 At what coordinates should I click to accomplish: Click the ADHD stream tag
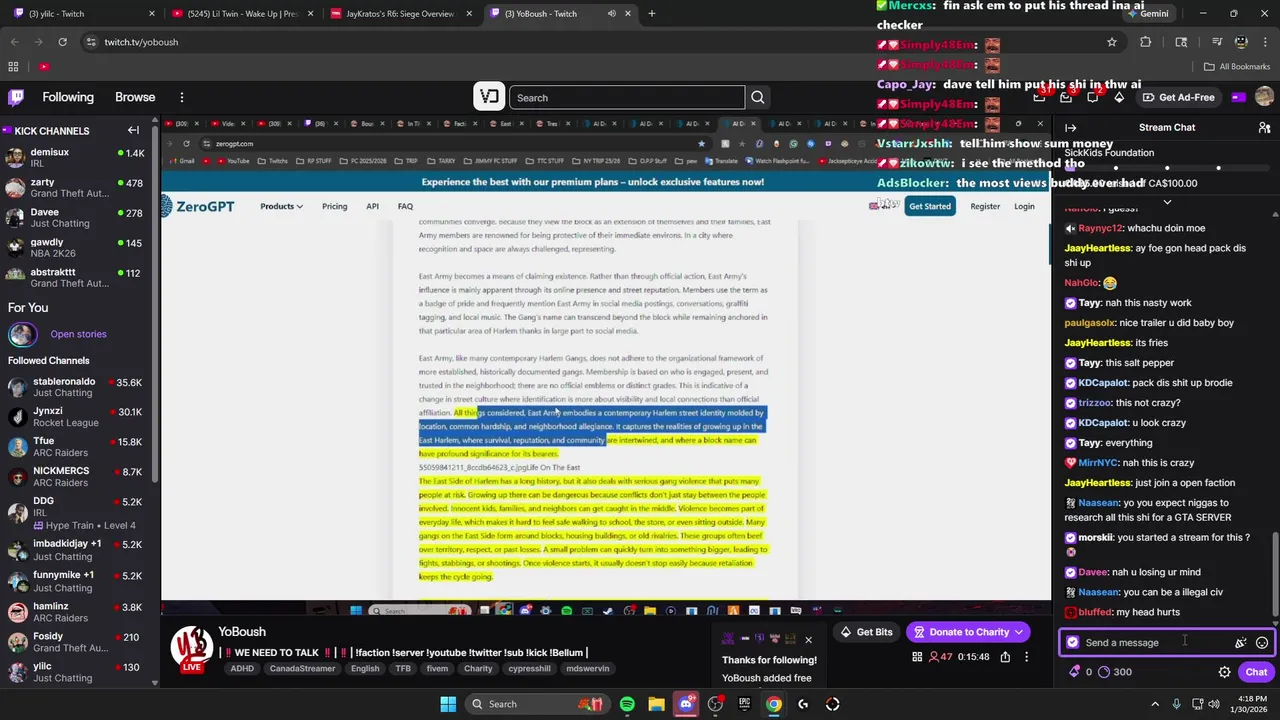pos(242,668)
